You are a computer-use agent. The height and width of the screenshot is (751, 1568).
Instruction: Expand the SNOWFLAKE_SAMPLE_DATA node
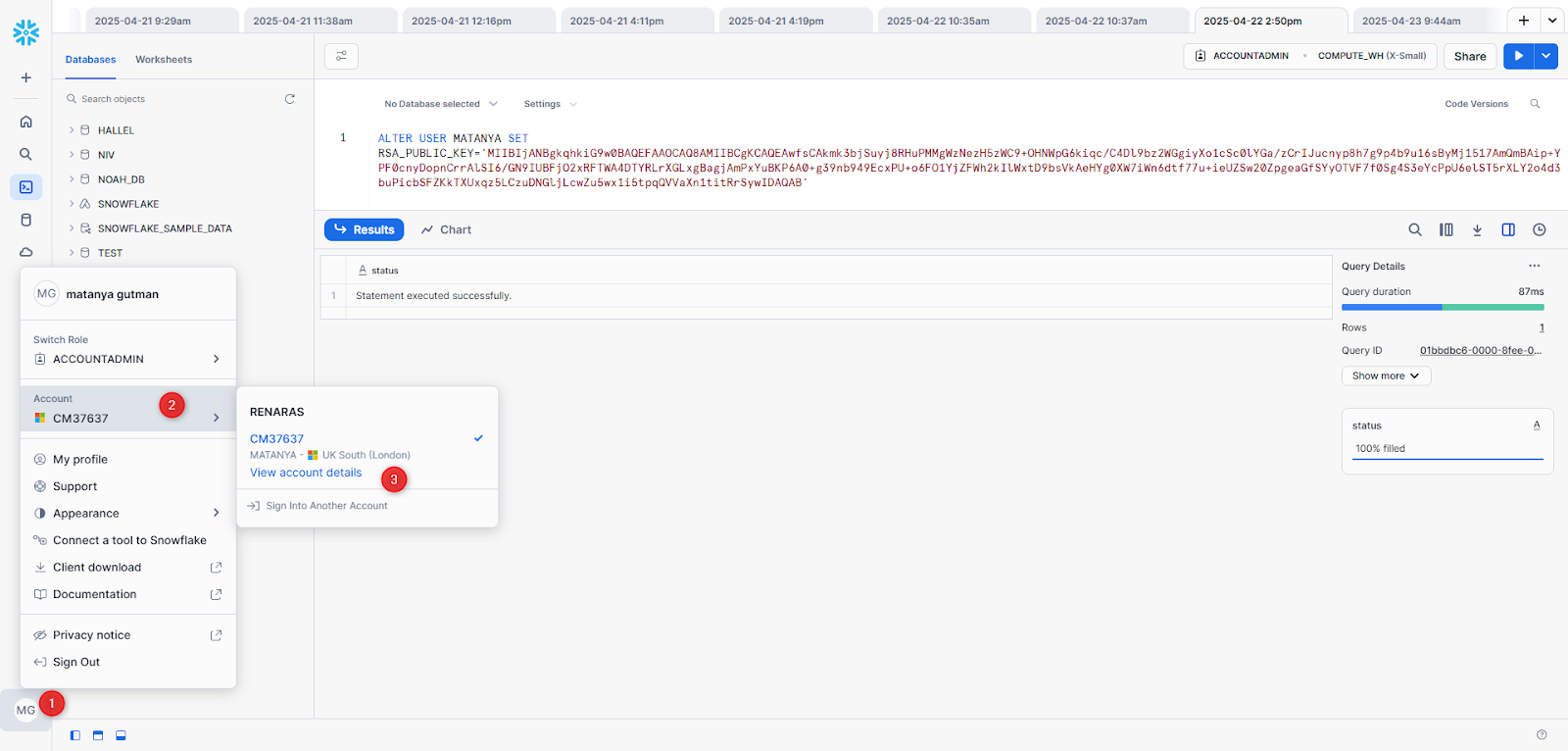tap(72, 228)
